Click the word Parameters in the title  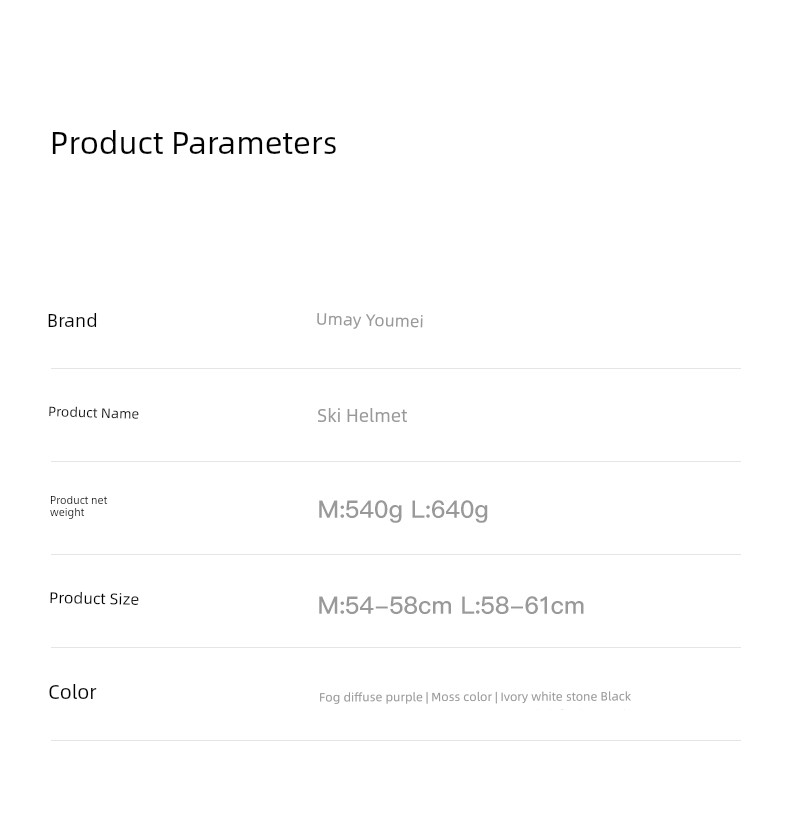(x=254, y=143)
